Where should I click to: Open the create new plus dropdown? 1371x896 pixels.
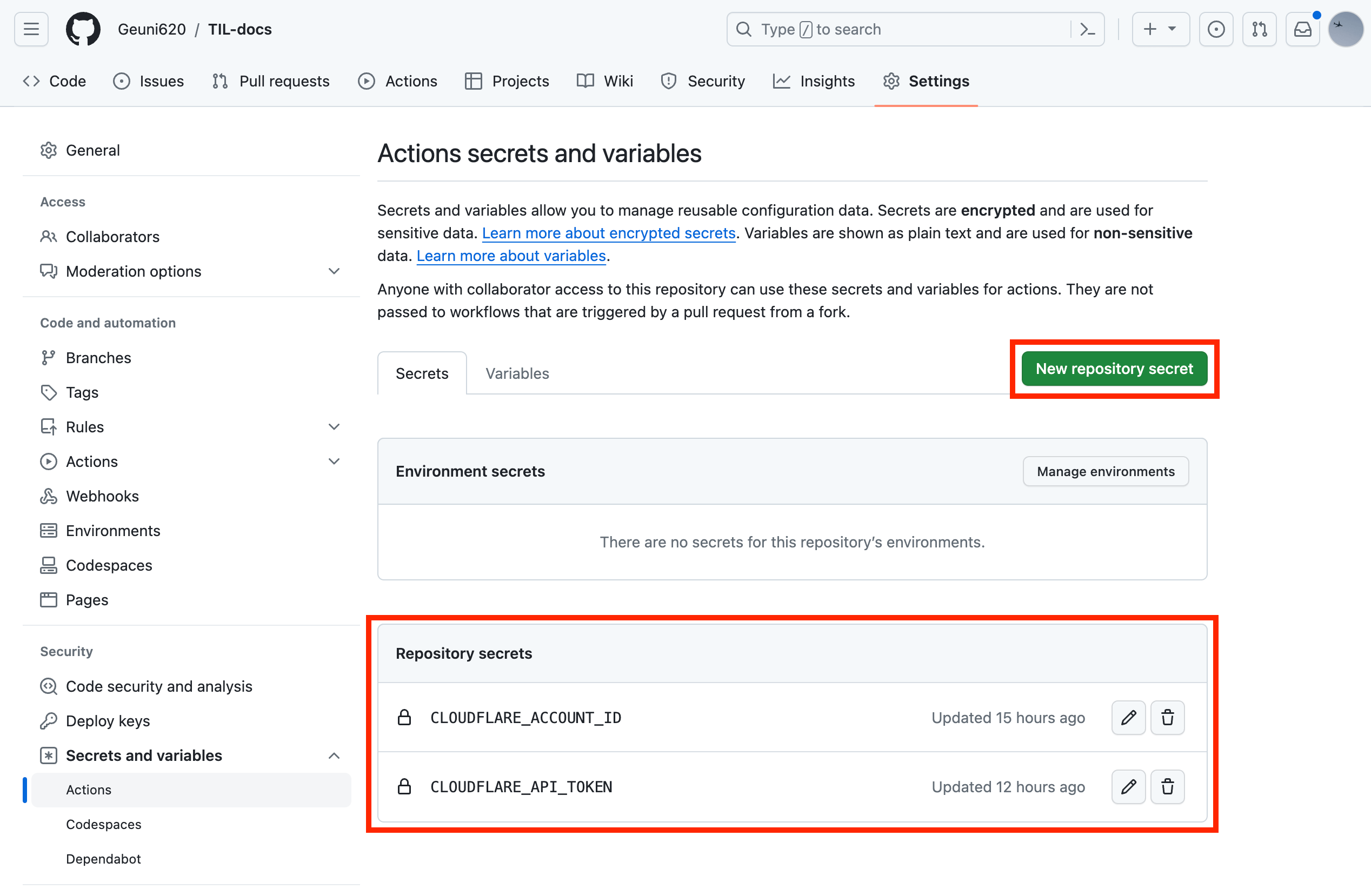coord(1160,29)
